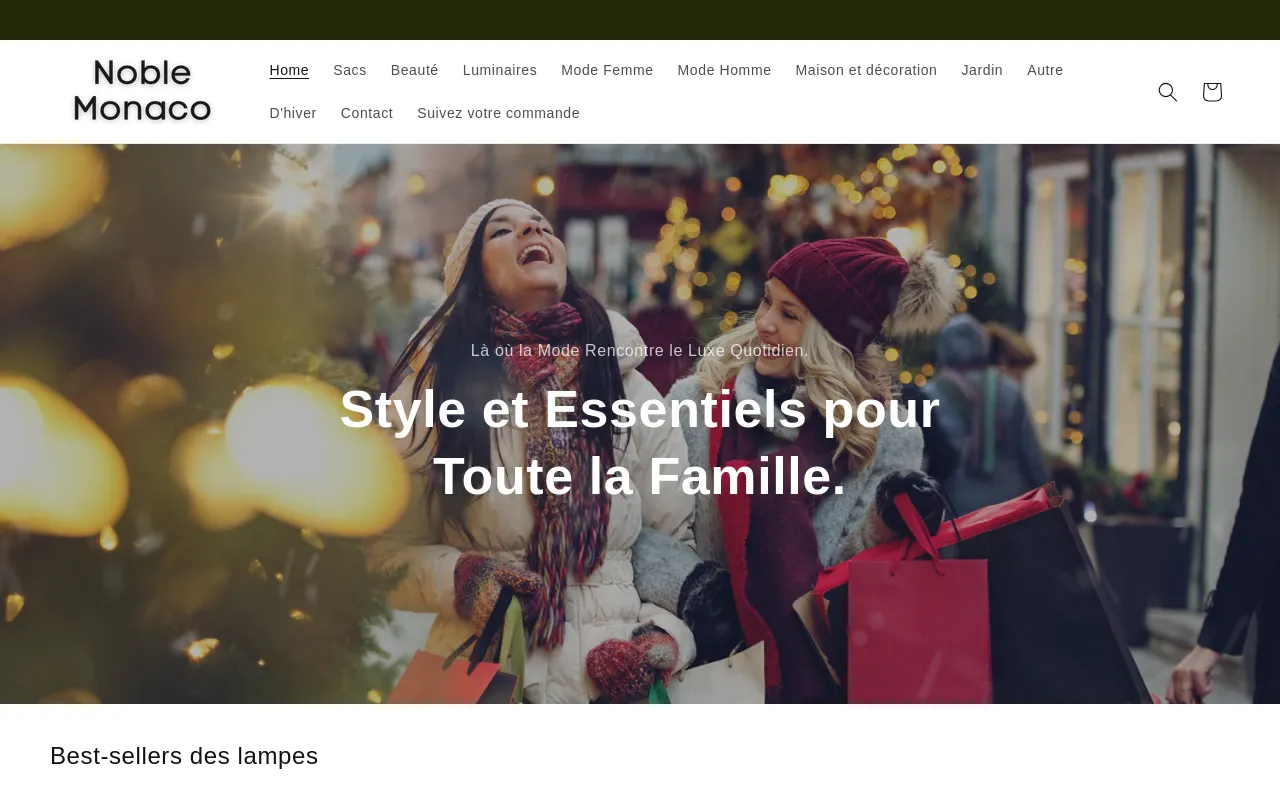Click the Noble Monaco logo

(x=143, y=91)
